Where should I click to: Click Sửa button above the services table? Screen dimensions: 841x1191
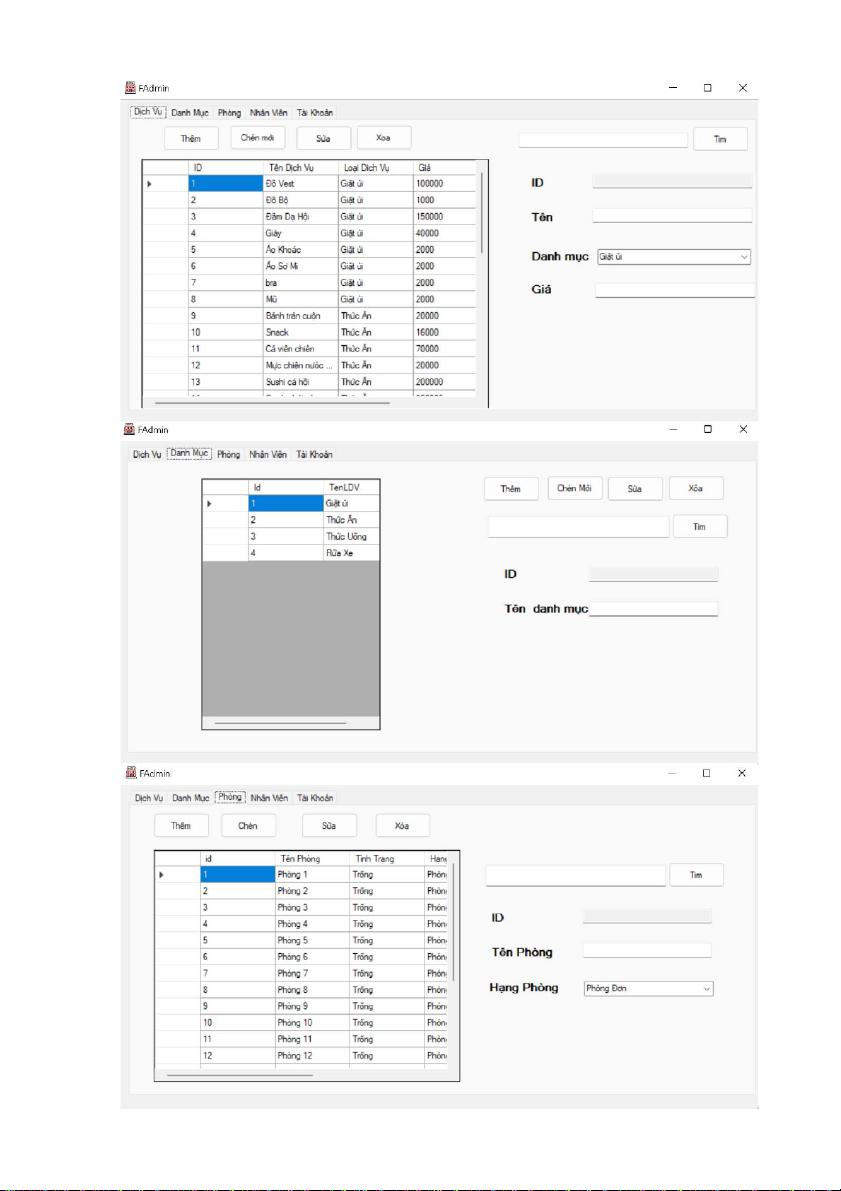[x=324, y=138]
